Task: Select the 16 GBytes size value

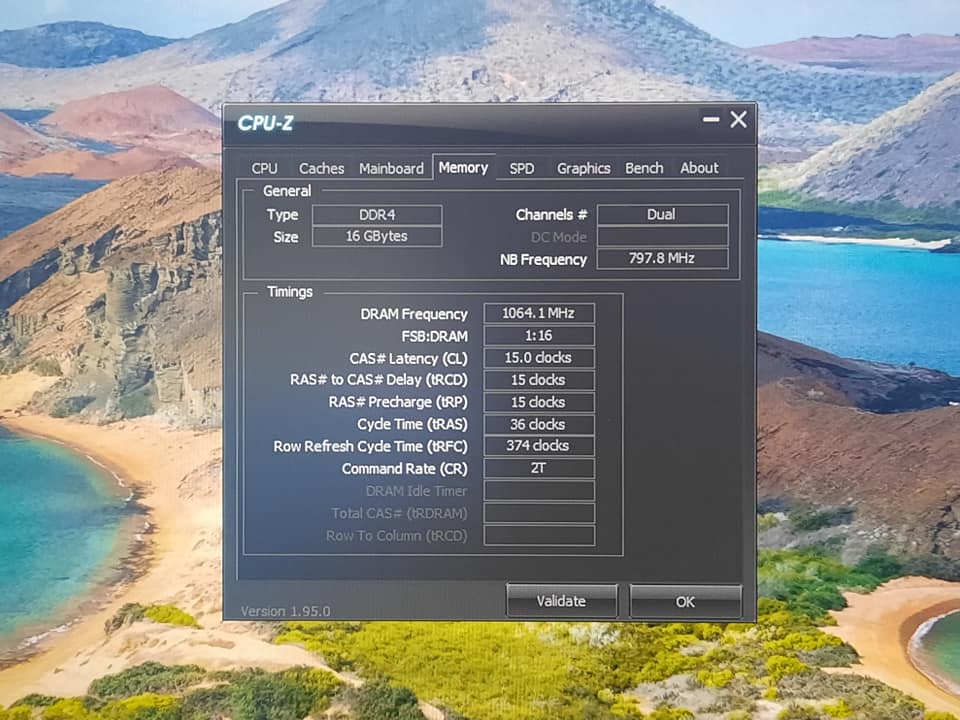Action: (377, 236)
